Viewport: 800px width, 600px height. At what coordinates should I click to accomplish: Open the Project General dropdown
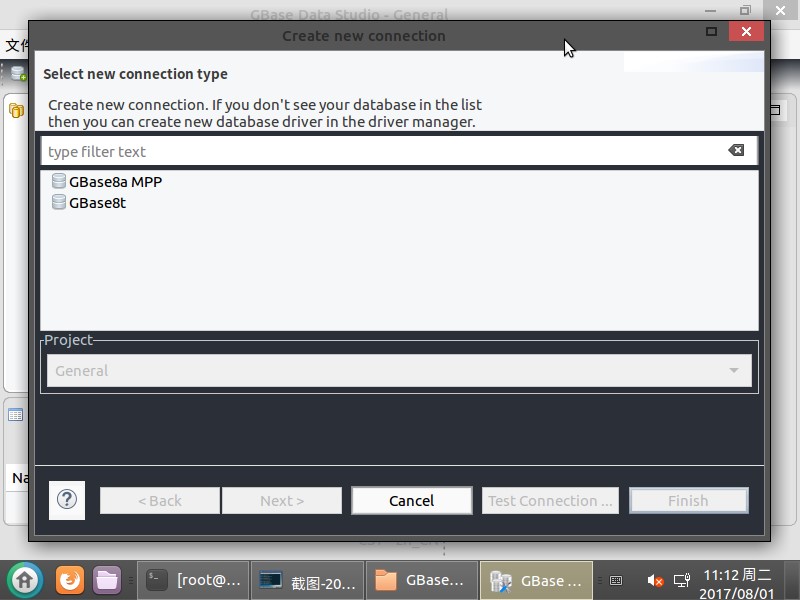tap(399, 370)
